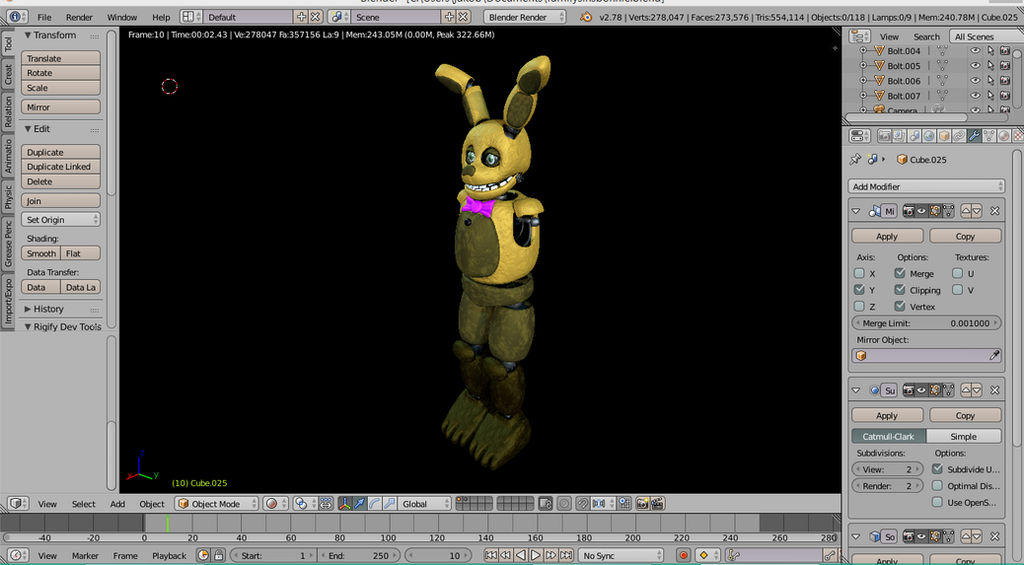The width and height of the screenshot is (1024, 565).
Task: Hide Bolt.004 with its eye icon
Action: coord(975,51)
